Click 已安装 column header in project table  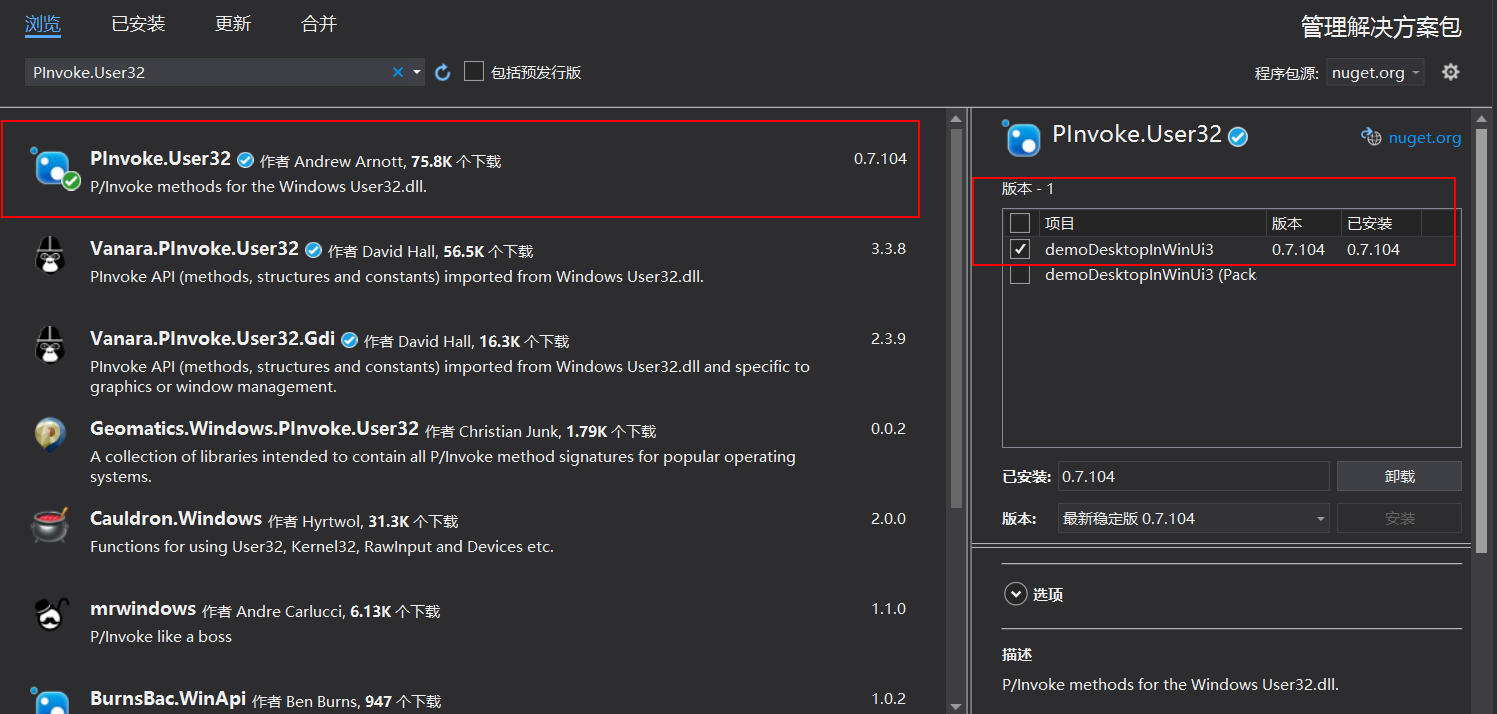(1370, 223)
